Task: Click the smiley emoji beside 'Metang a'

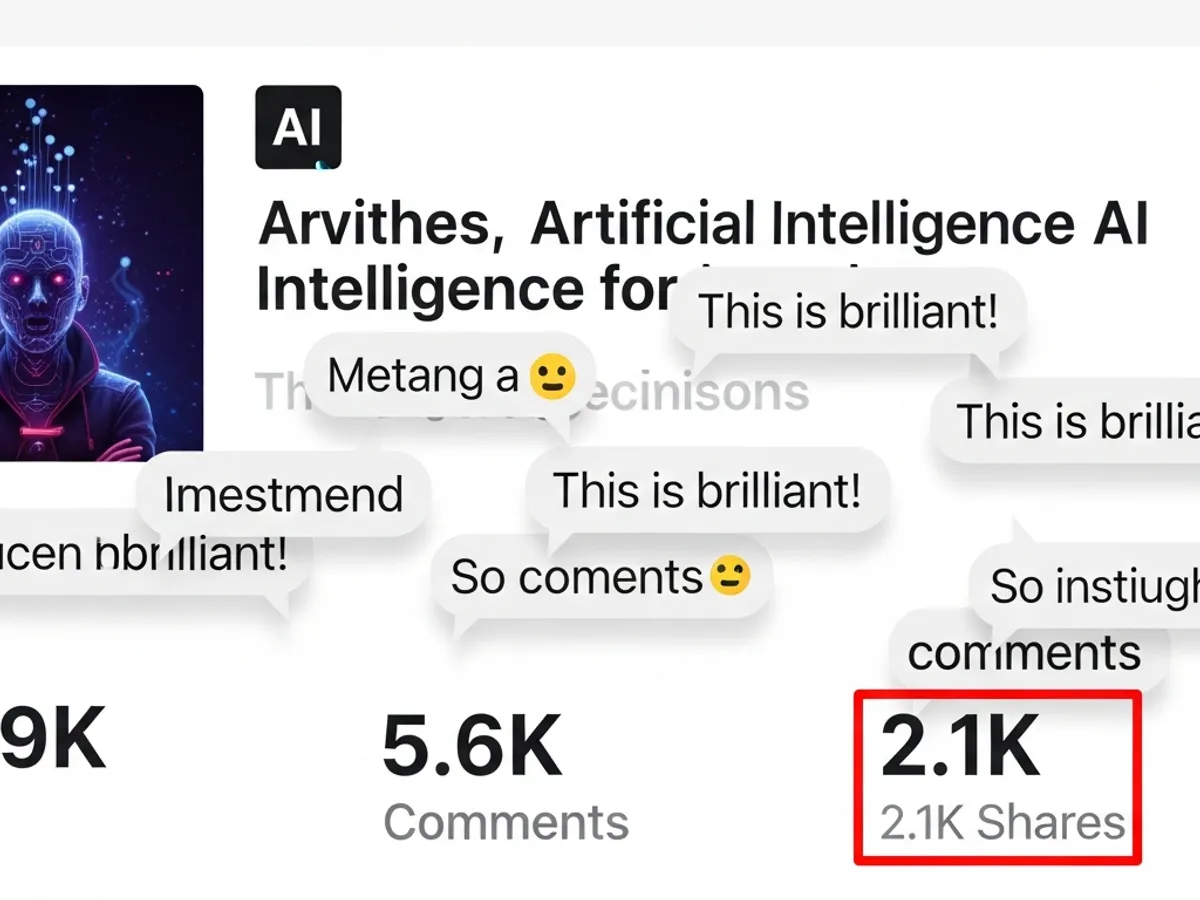Action: pos(553,375)
